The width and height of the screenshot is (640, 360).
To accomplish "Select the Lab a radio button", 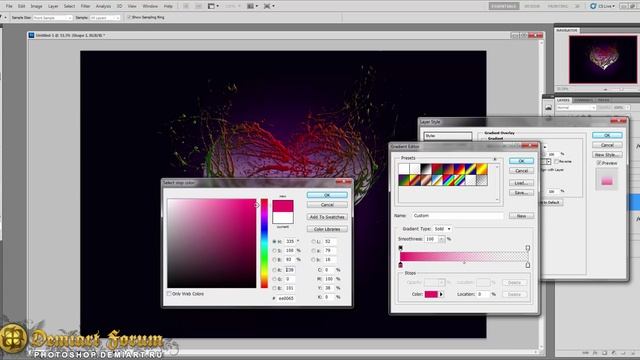I will tap(313, 251).
